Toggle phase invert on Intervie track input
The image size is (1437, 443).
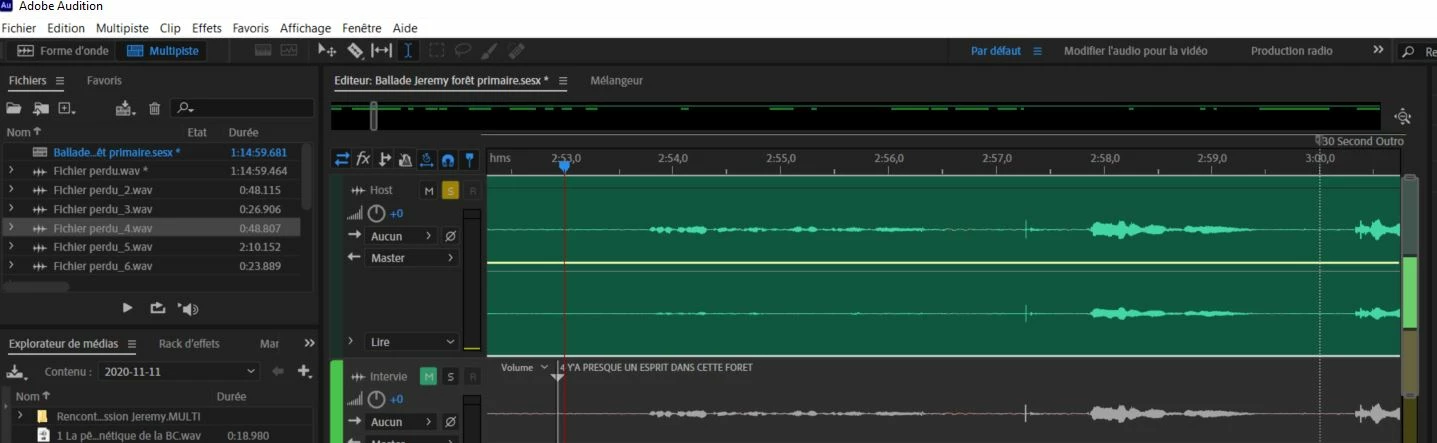click(450, 422)
